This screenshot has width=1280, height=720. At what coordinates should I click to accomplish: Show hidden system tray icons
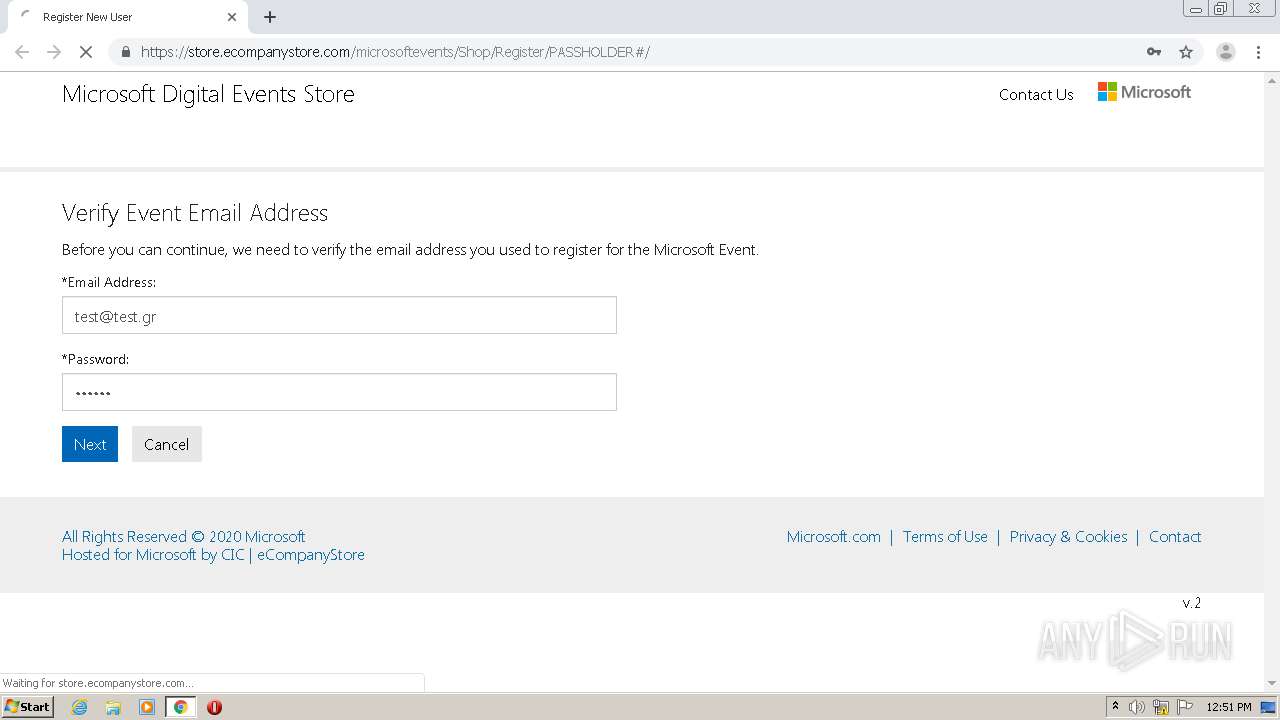click(x=1115, y=706)
